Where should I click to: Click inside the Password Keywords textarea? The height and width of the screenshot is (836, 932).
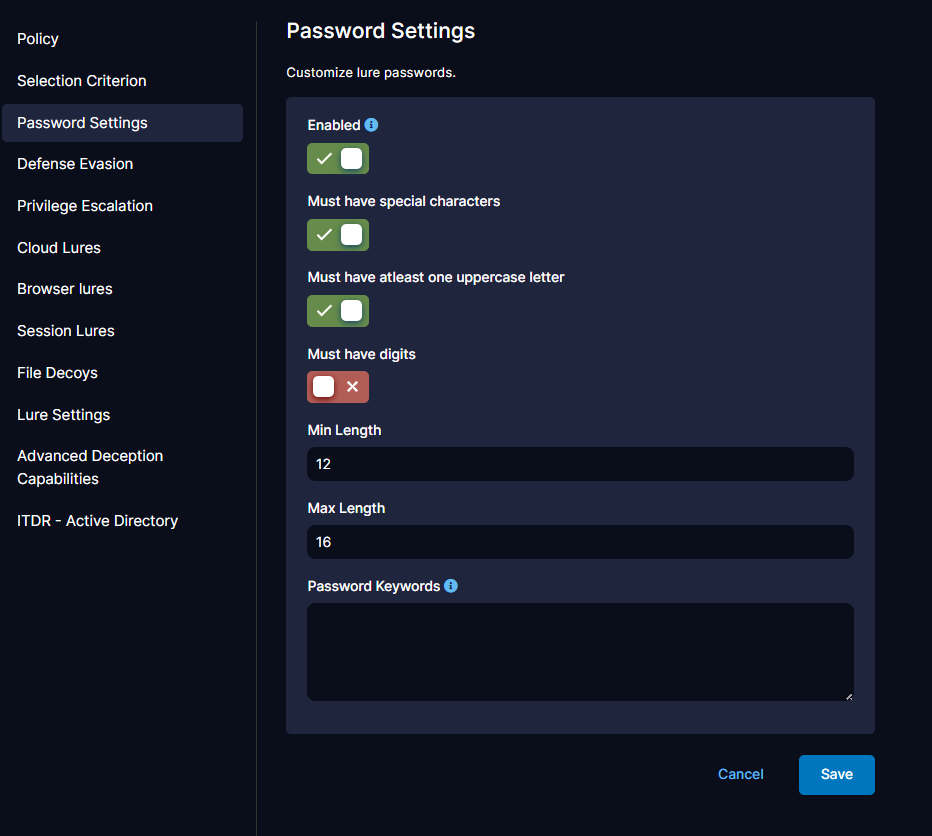pos(580,650)
